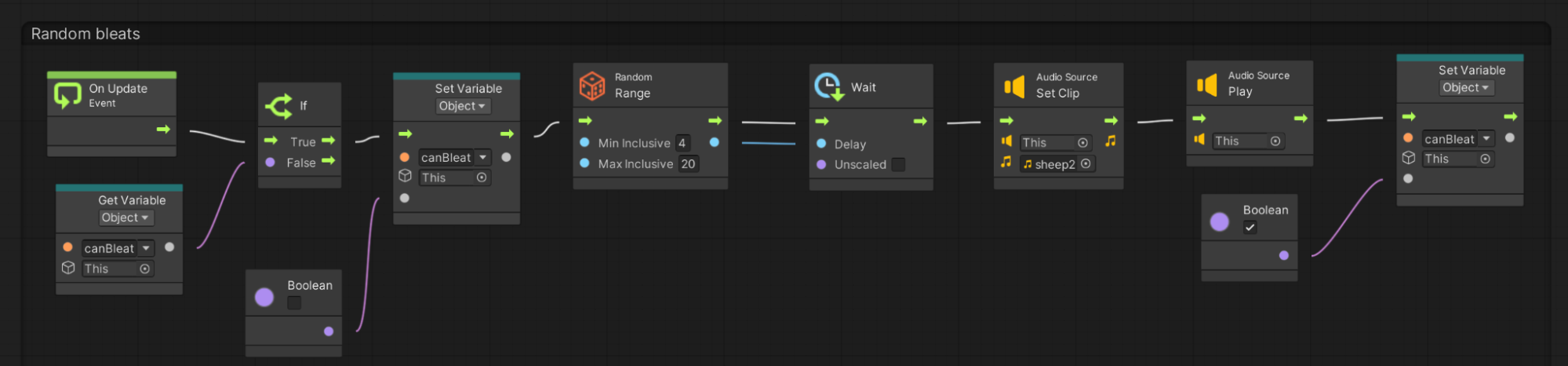The height and width of the screenshot is (366, 1568).
Task: Expand canBleat name dropdown in Get Variable
Action: click(x=146, y=248)
